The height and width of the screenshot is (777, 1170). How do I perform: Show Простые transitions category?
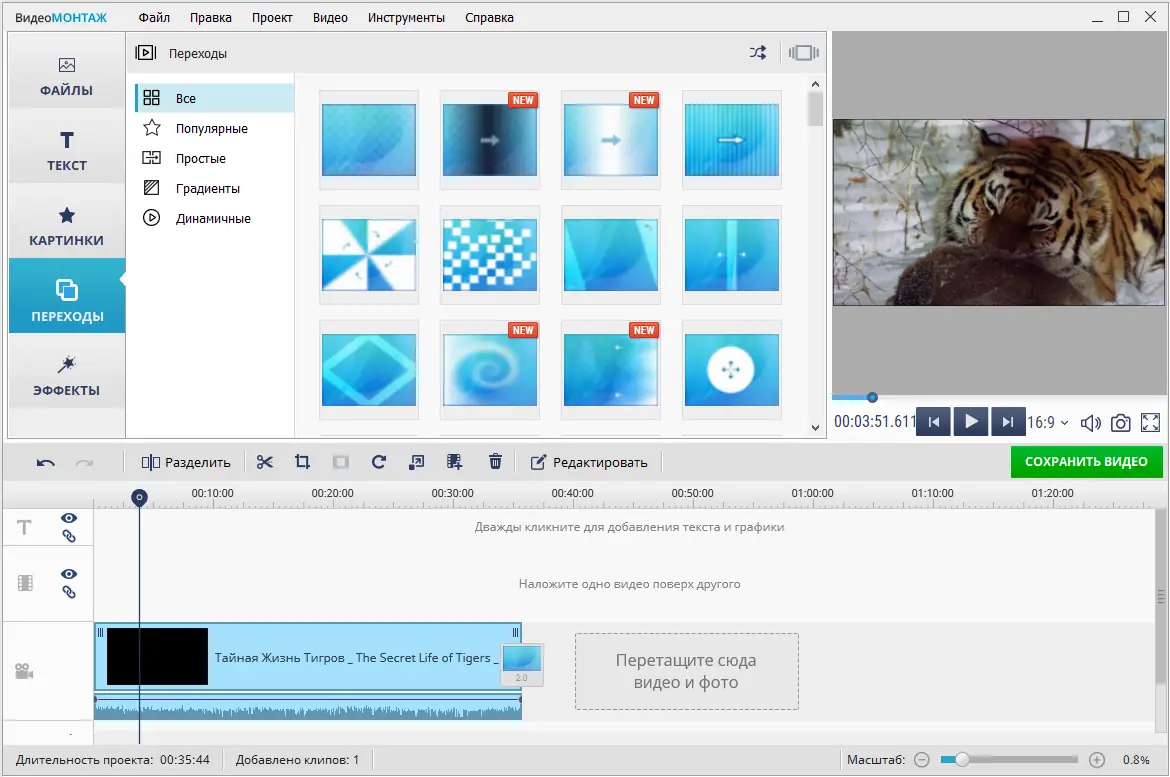click(215, 158)
